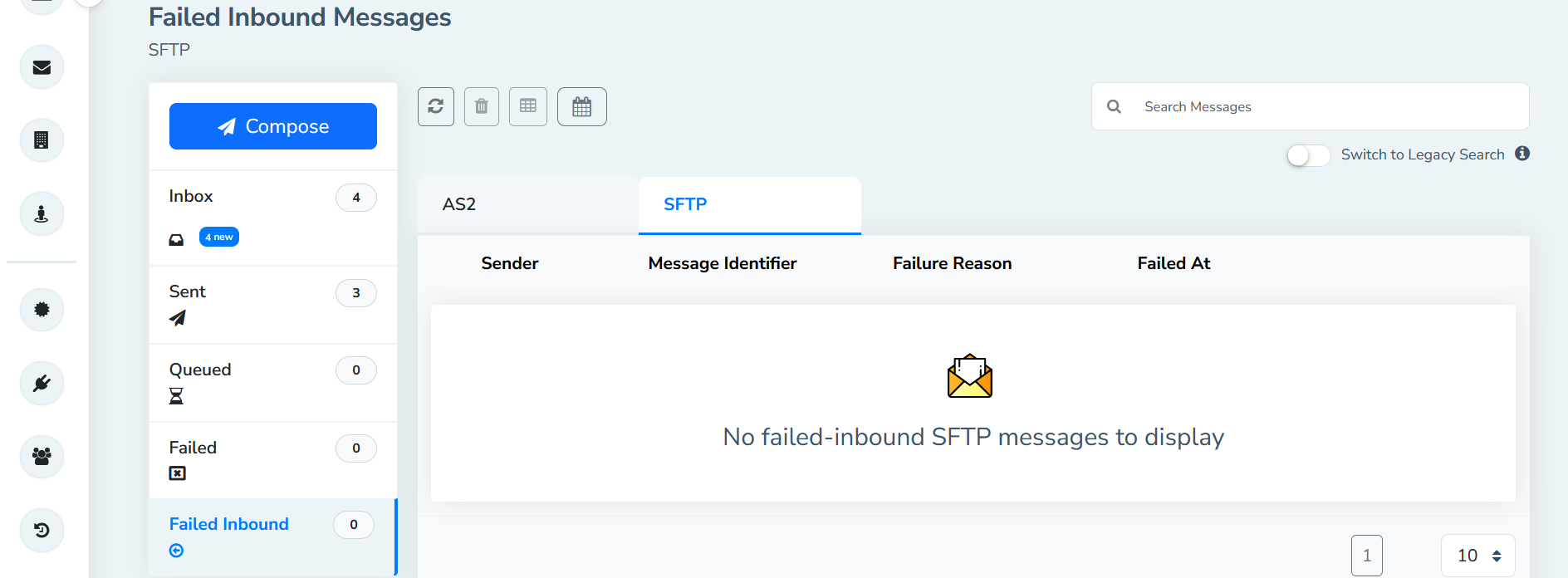Click the Compose button
Viewport: 1568px width, 578px height.
point(273,126)
